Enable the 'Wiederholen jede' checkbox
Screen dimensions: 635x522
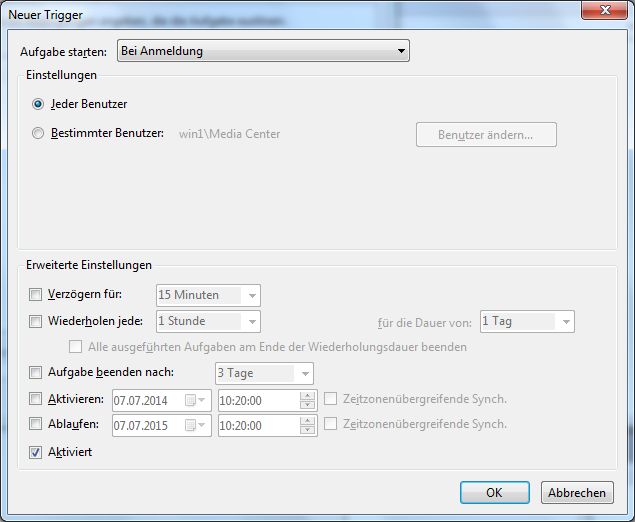tap(35, 322)
